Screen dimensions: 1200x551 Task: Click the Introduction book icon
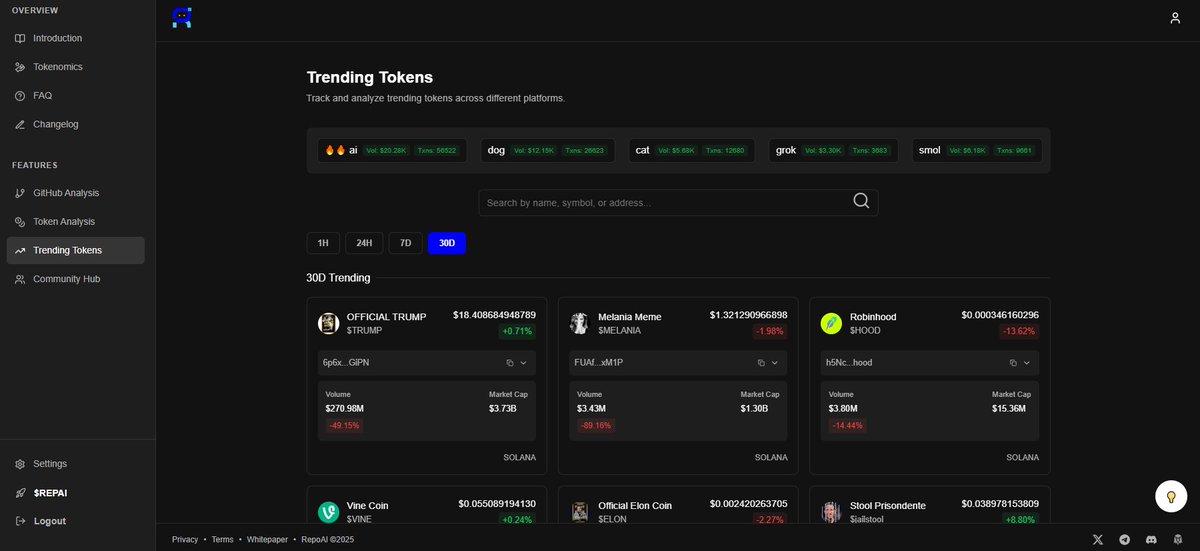click(21, 38)
